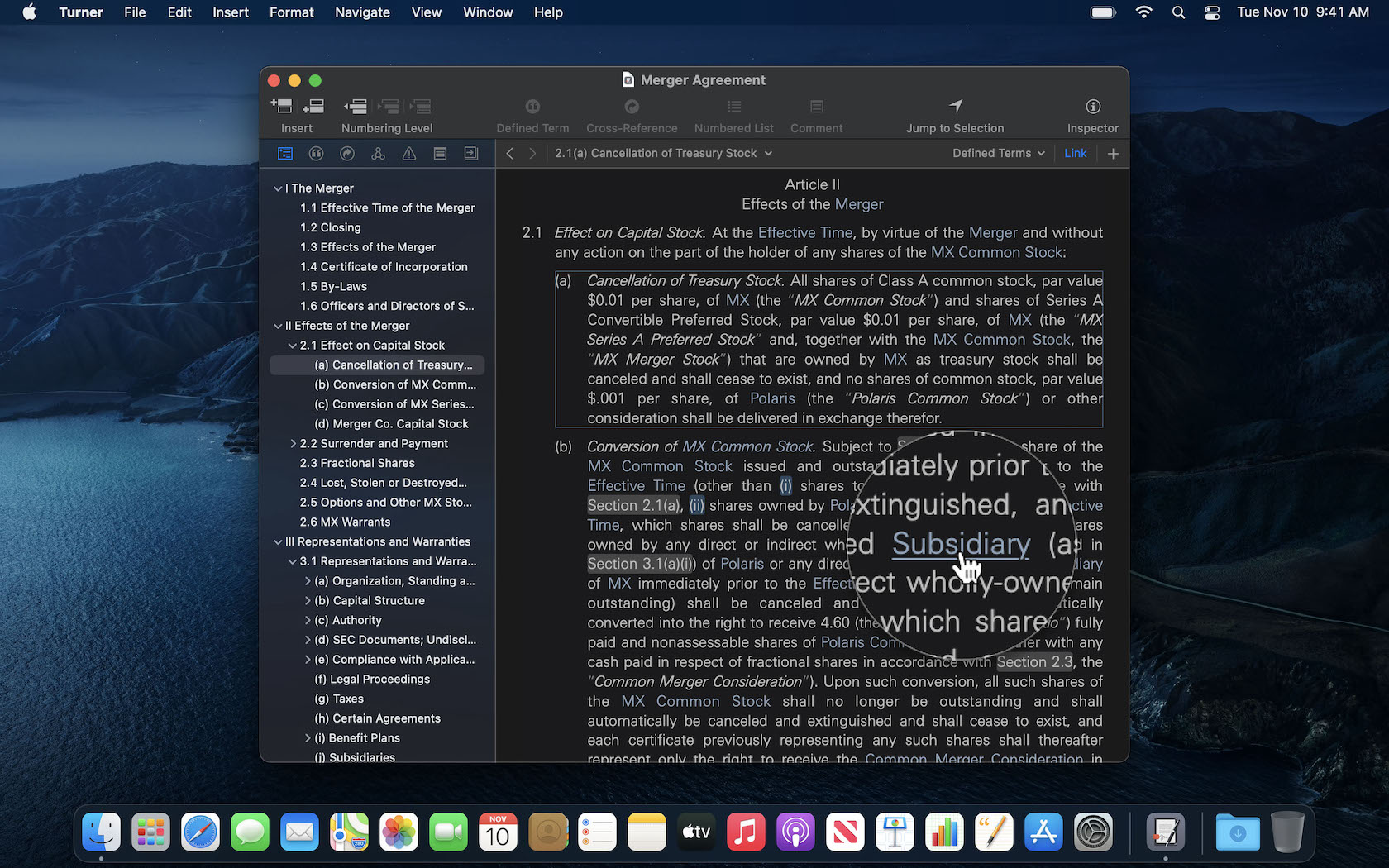The width and height of the screenshot is (1389, 868).
Task: Decrease numbering level with the outdent icon
Action: click(x=356, y=106)
